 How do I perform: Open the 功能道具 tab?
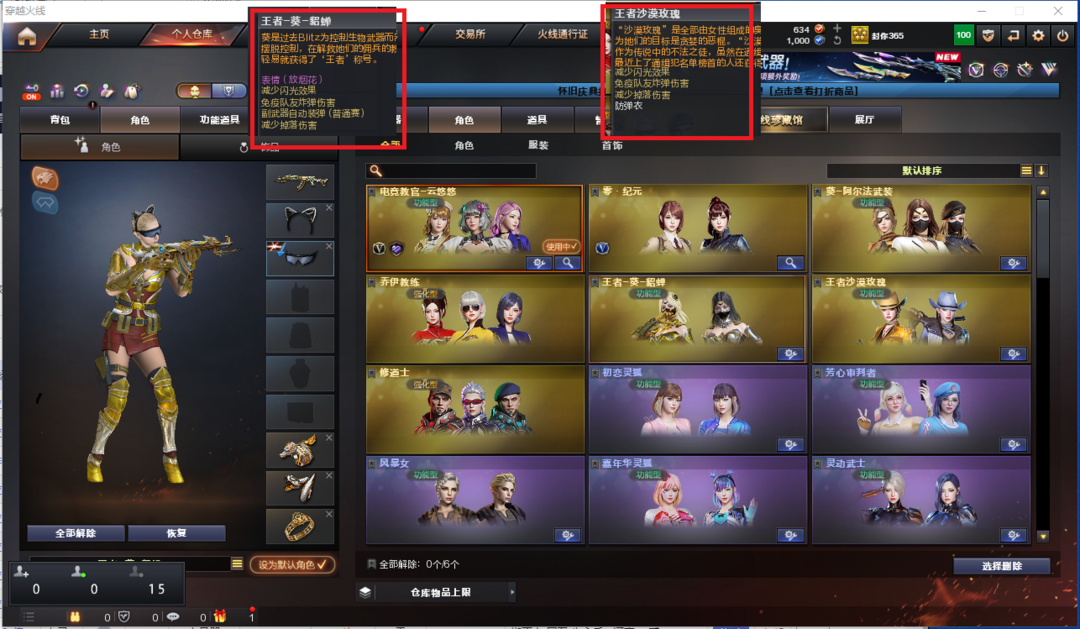(x=219, y=120)
